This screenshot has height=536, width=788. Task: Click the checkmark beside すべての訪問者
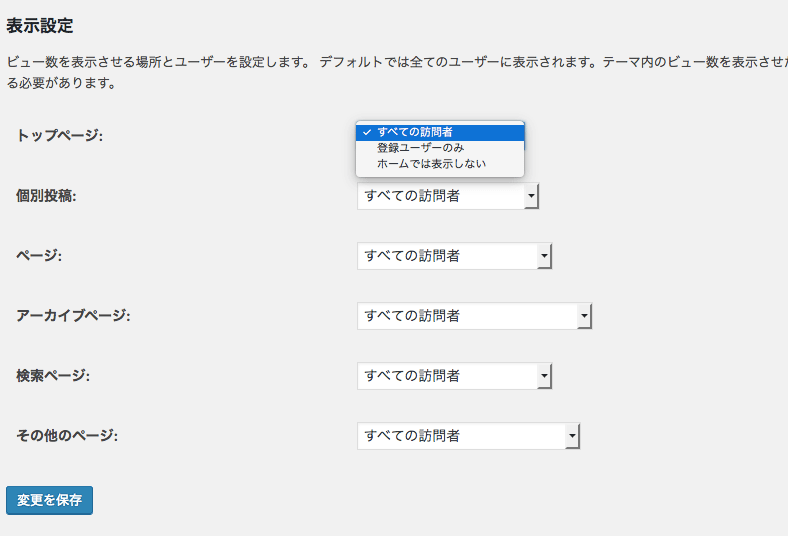tap(367, 132)
